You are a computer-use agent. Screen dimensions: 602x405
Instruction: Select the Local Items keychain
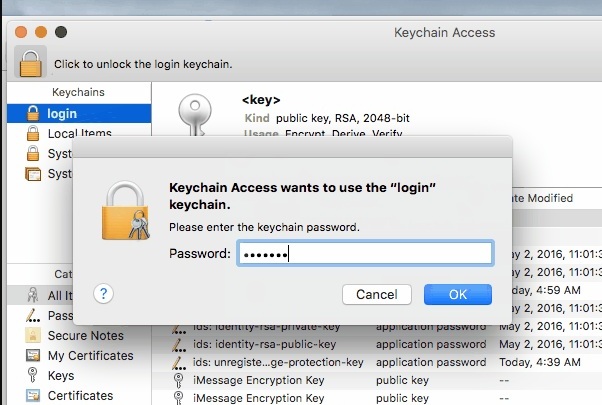point(79,133)
